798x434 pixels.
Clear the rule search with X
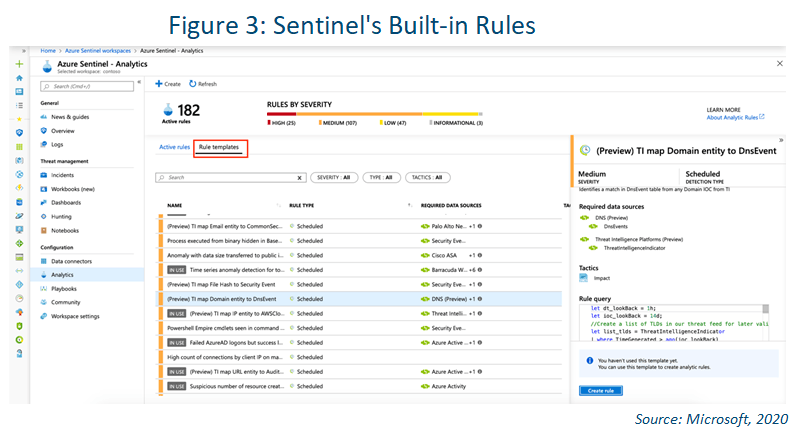pyautogui.click(x=300, y=178)
